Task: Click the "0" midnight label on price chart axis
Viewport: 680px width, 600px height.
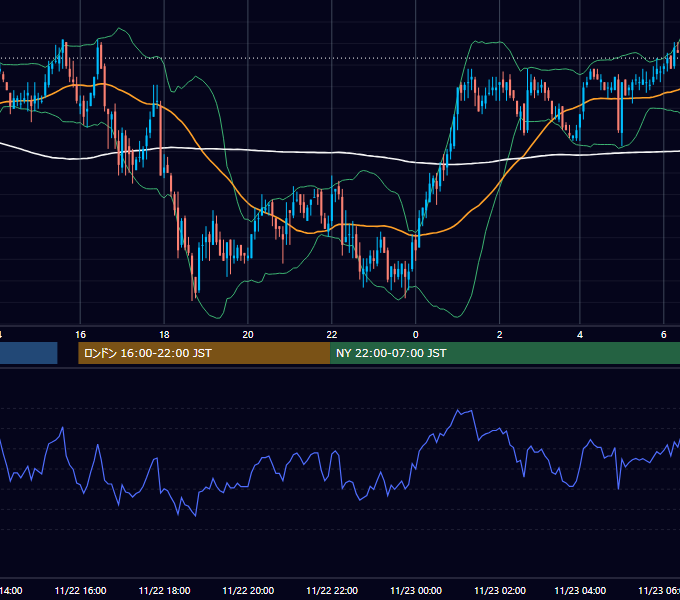Action: pos(415,335)
